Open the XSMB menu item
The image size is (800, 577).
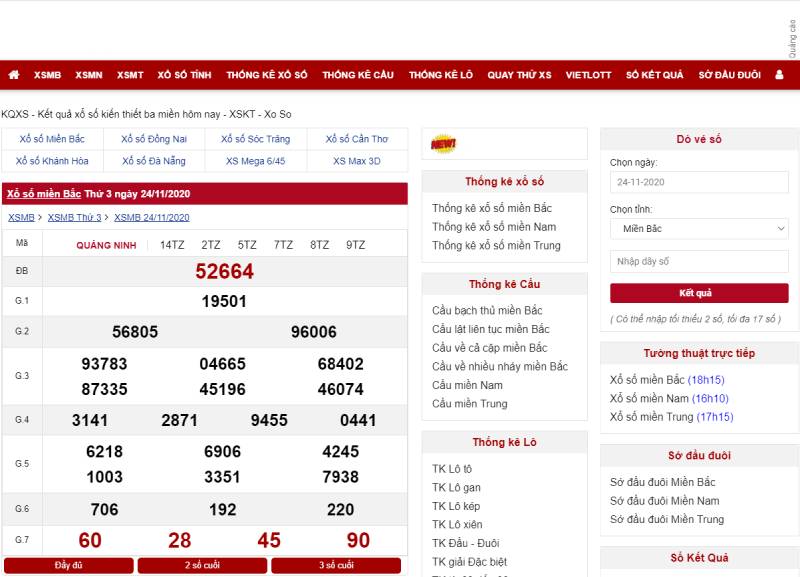pos(48,74)
